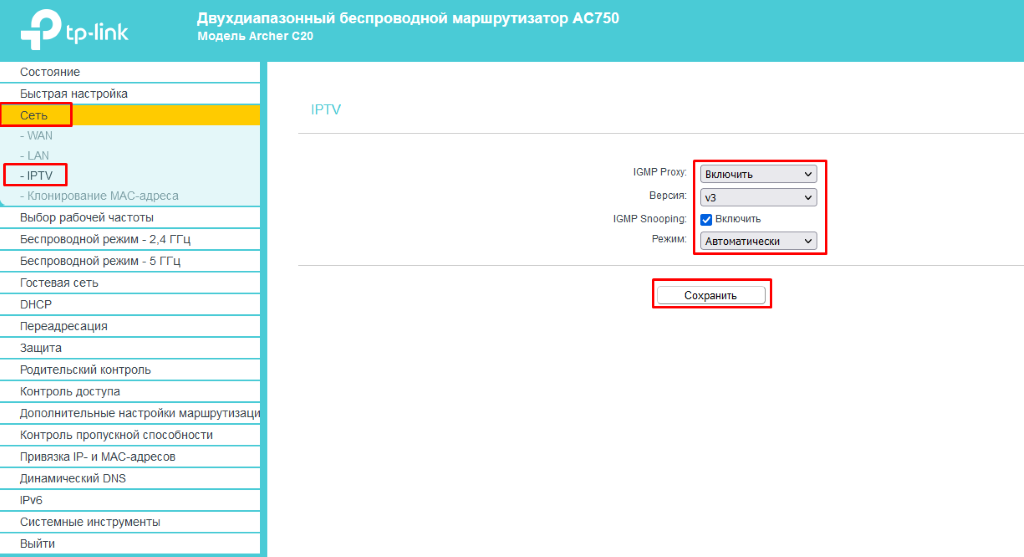Open the Защита menu item
The width and height of the screenshot is (1024, 557).
130,348
